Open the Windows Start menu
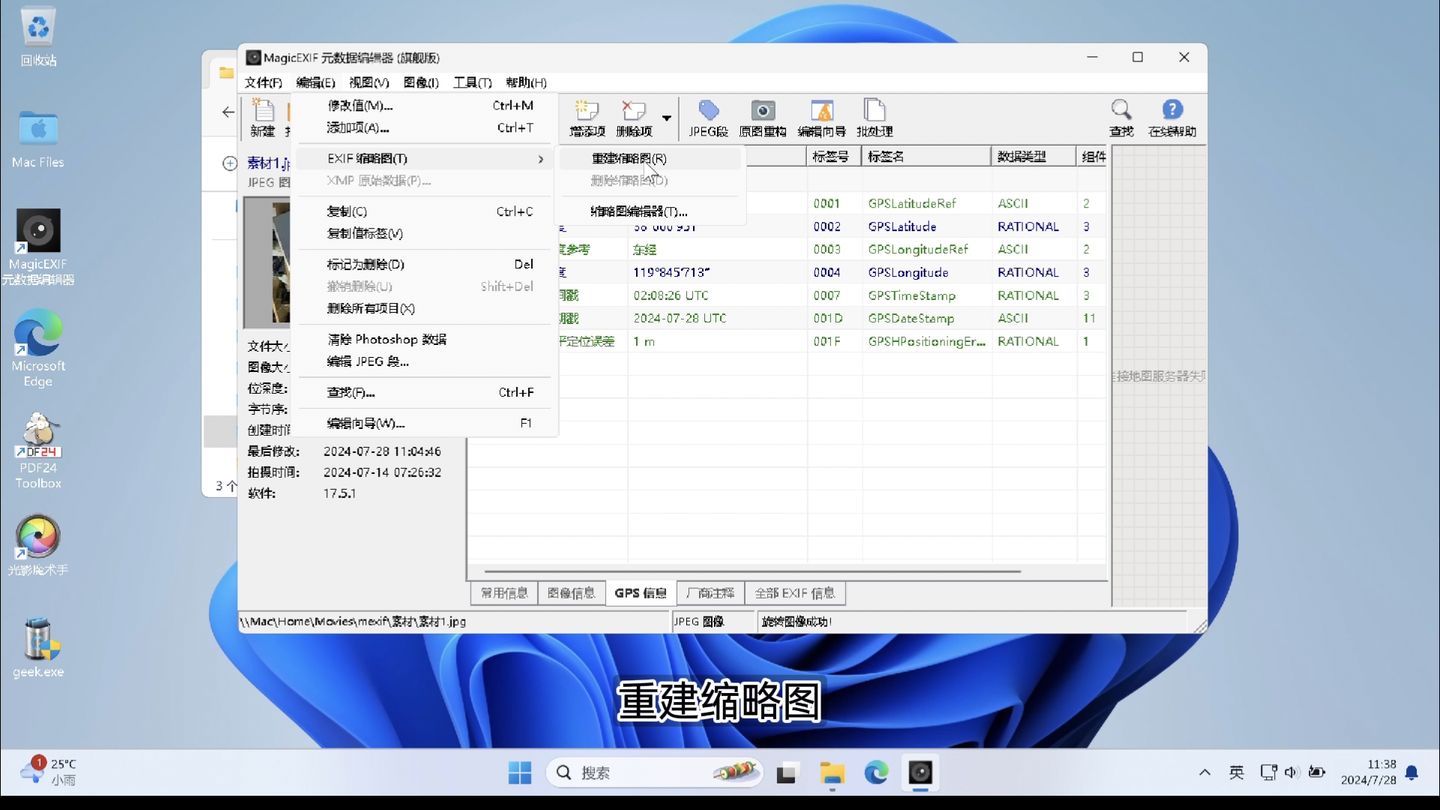1440x810 pixels. (x=520, y=772)
